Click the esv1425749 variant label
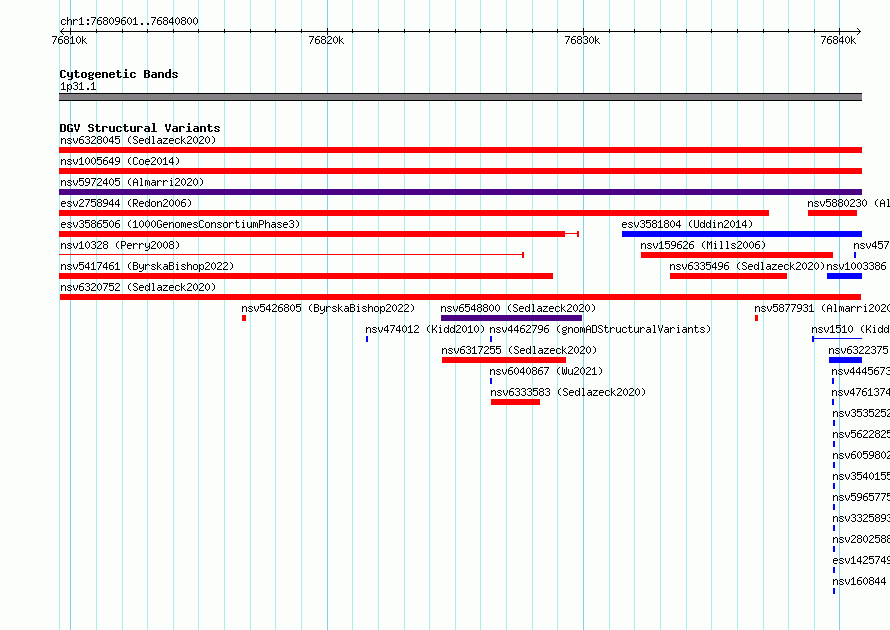Image resolution: width=890 pixels, height=630 pixels. (x=861, y=560)
